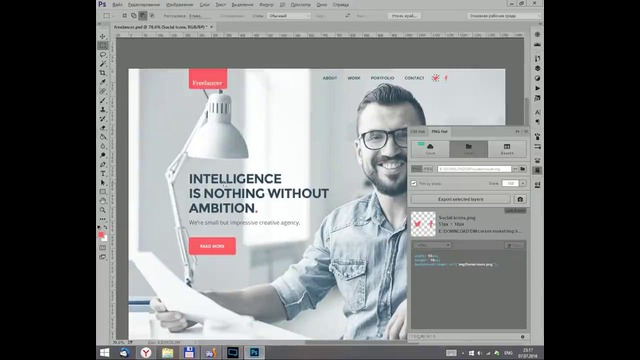Select the Healing Brush tool
The image size is (640, 360).
pyautogui.click(x=103, y=91)
